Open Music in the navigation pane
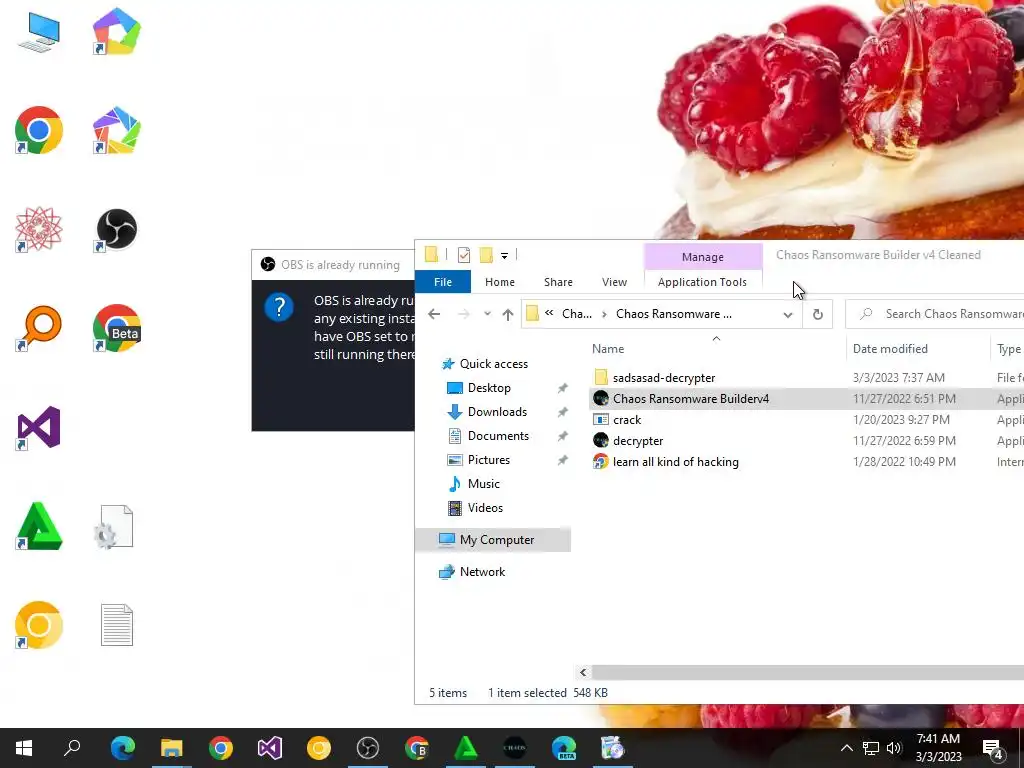 coord(483,484)
